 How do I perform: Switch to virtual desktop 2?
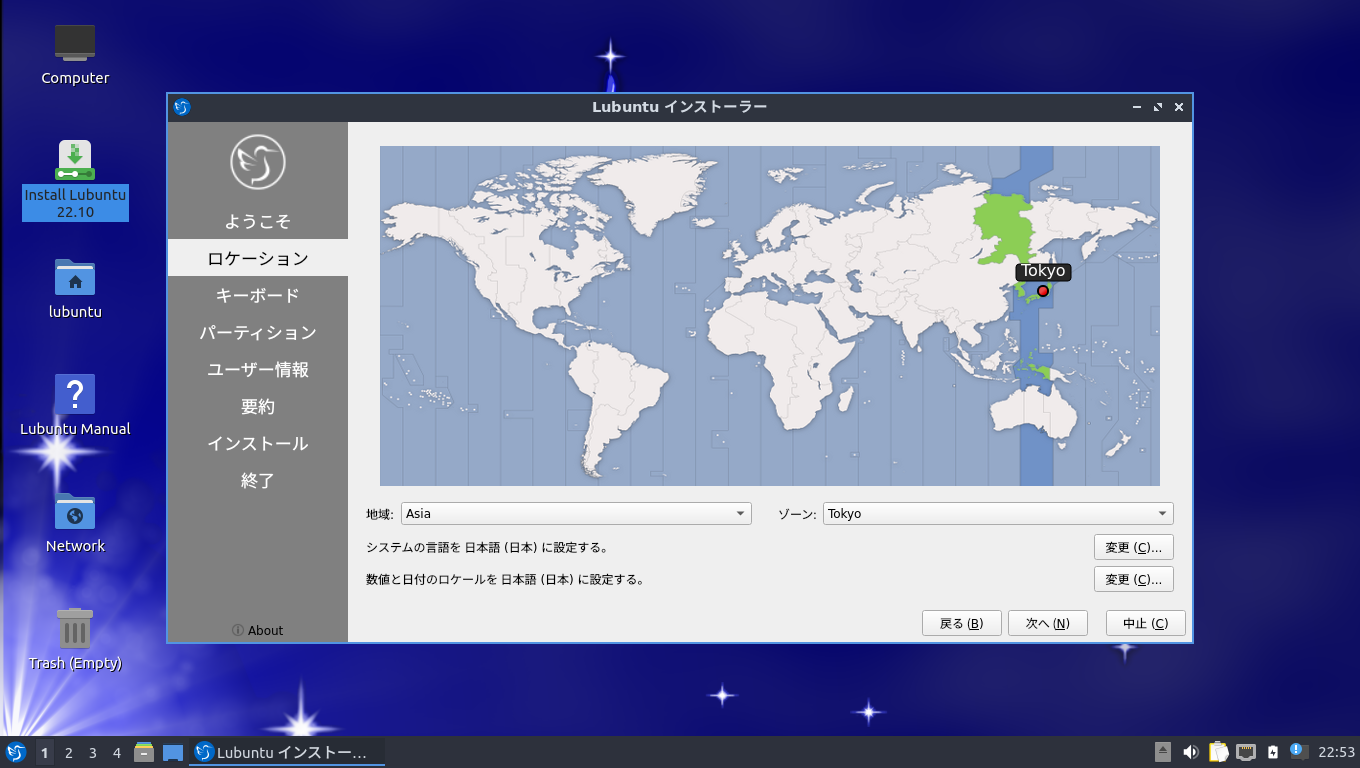click(x=69, y=753)
